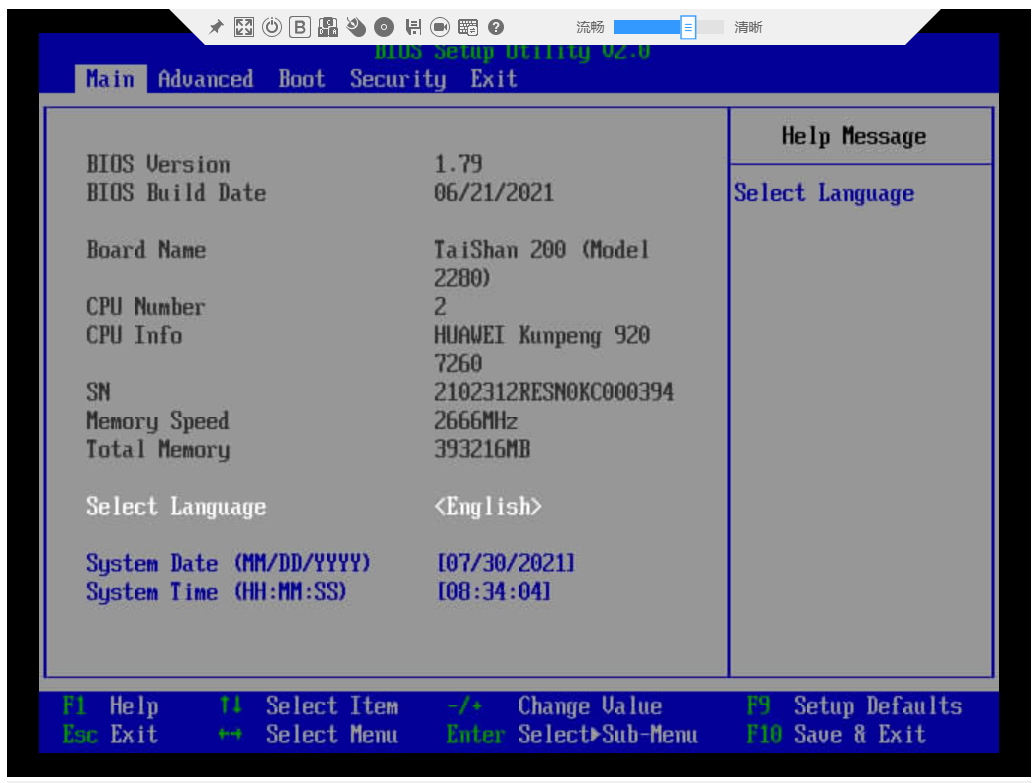Image resolution: width=1034 pixels, height=783 pixels.
Task: Click the date field [07/30/2021]
Action: coord(506,563)
